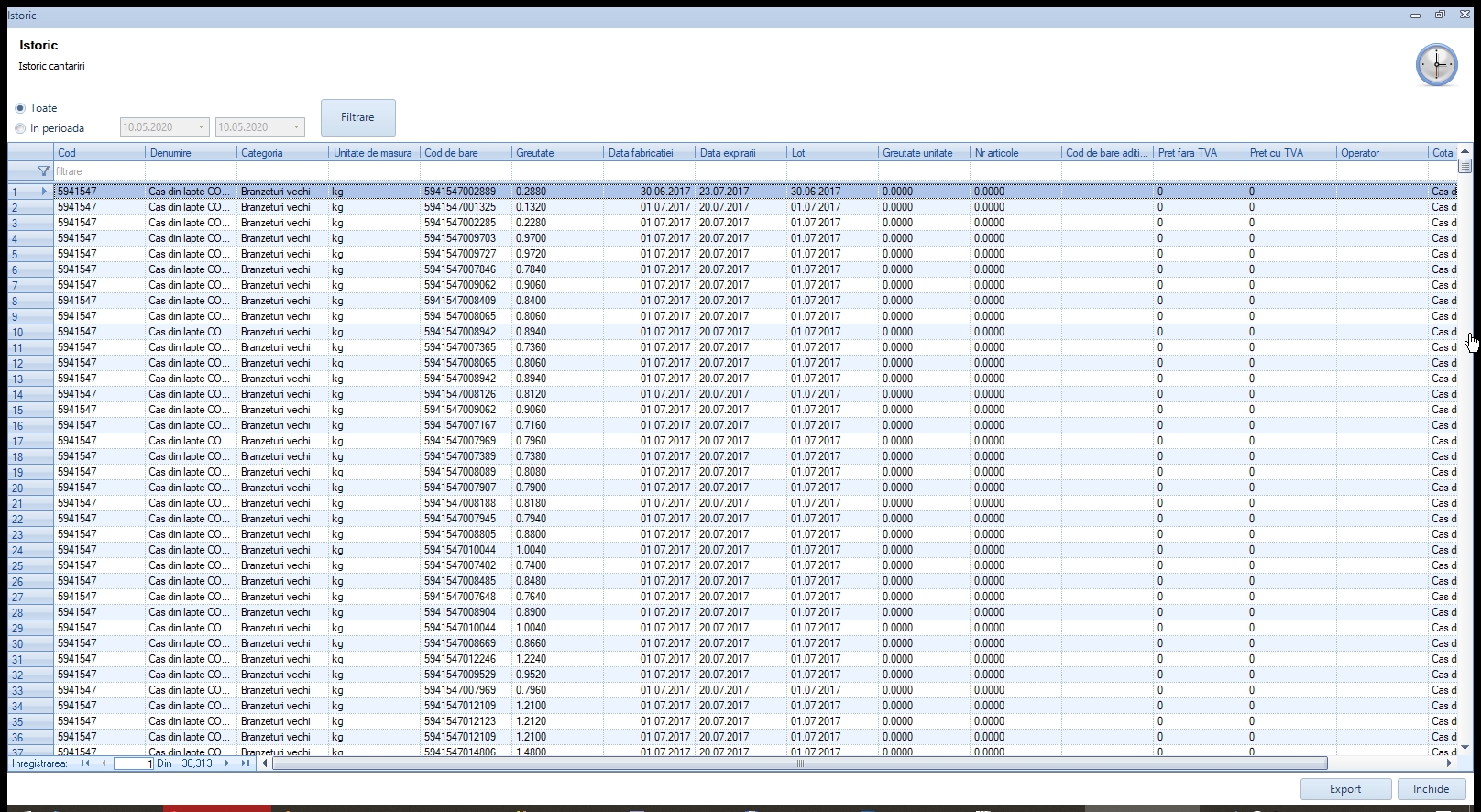1481x812 pixels.
Task: Click barcode cell 5941547012123
Action: point(466,721)
